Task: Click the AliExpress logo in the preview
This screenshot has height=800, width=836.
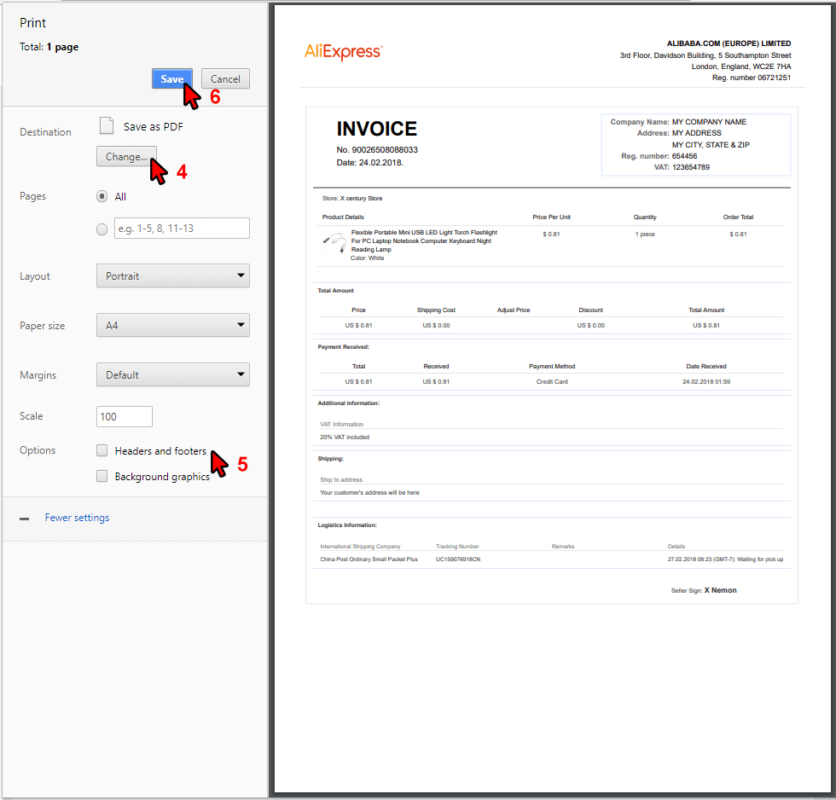Action: pos(343,52)
